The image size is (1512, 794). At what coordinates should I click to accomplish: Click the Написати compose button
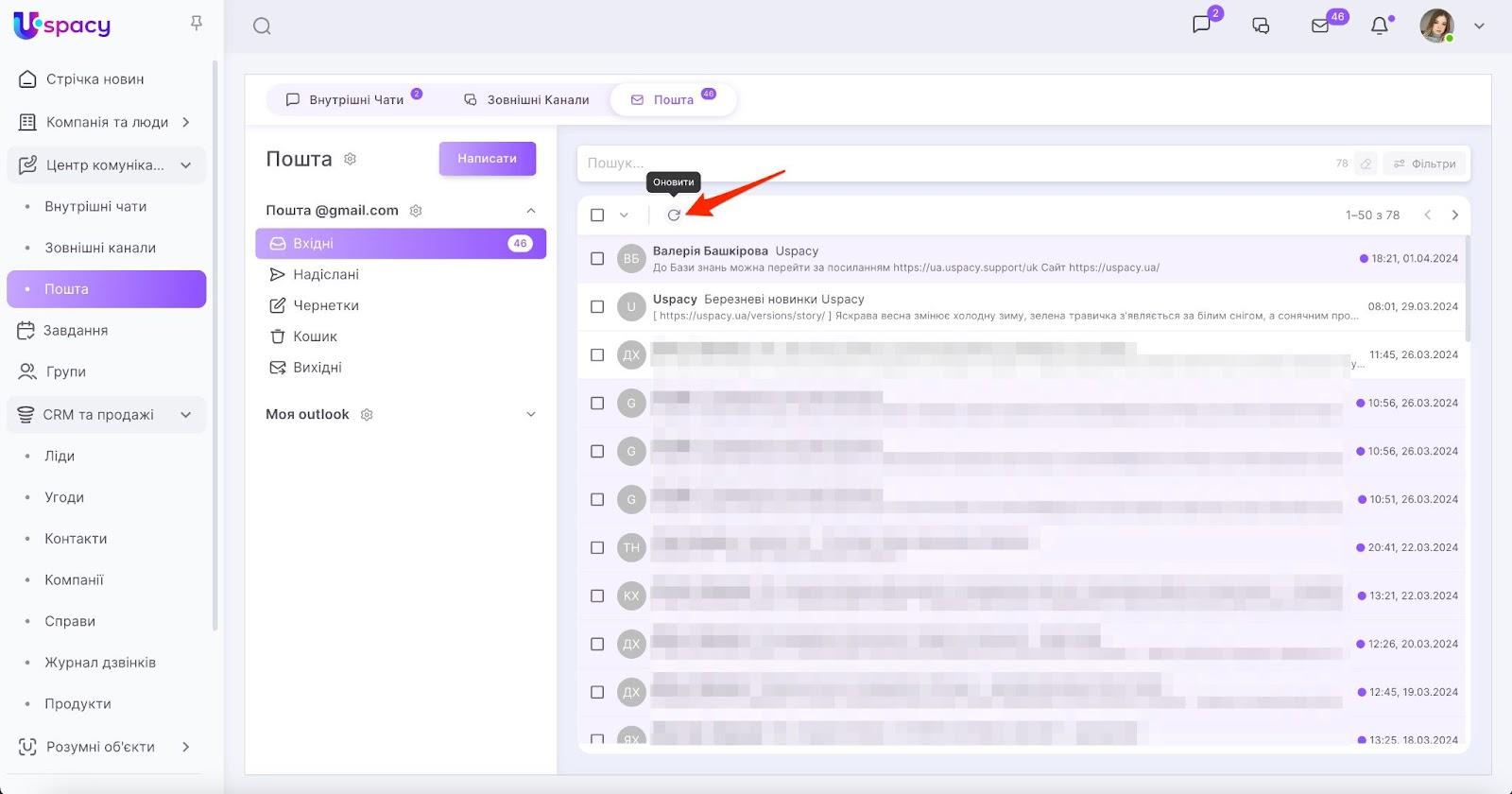coord(488,159)
